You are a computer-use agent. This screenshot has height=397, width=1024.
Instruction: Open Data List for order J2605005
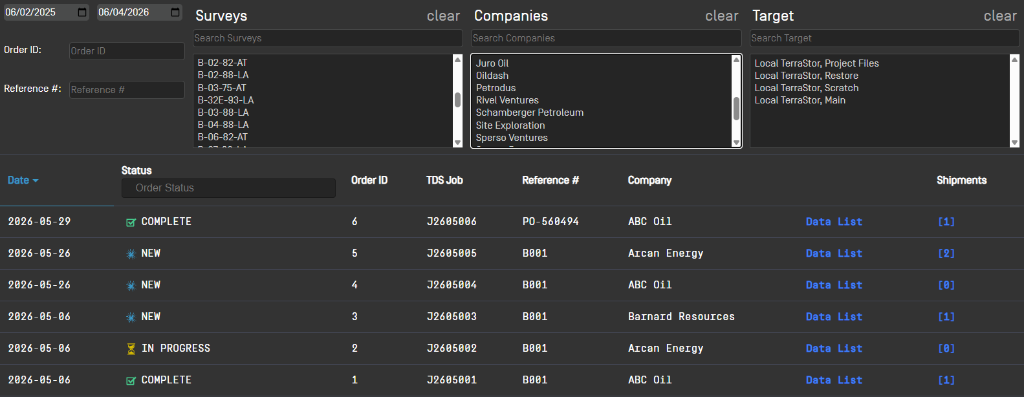(834, 253)
